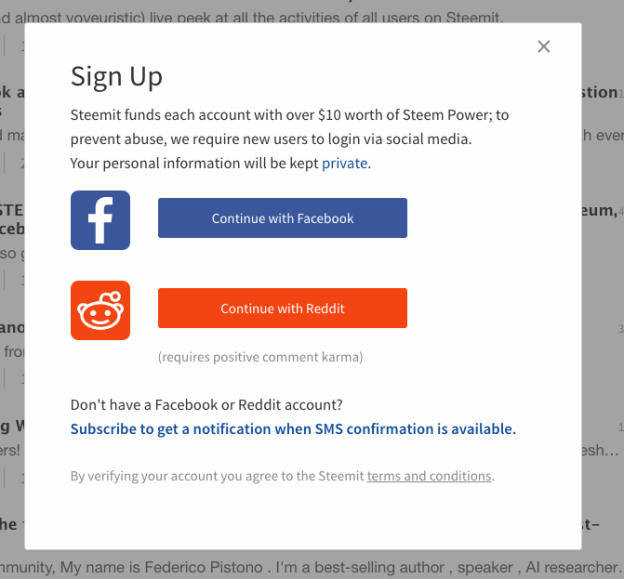Click the dimmed Federico Pistono post text
Screen dimensions: 624x579
(x=310, y=567)
